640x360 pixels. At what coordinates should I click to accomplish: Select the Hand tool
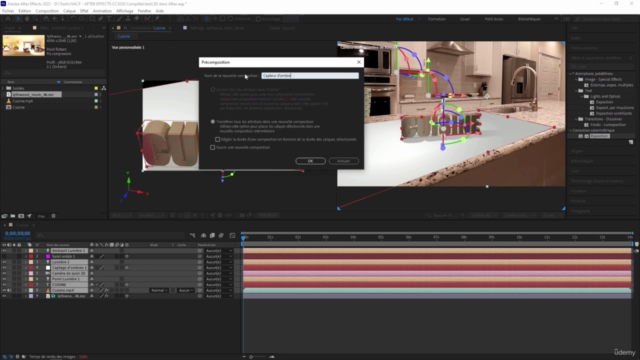[x=27, y=19]
